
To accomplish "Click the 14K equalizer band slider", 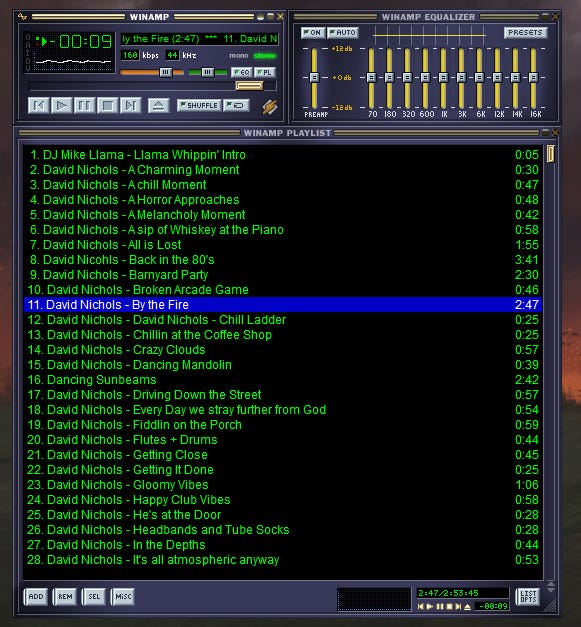I will 515,77.
